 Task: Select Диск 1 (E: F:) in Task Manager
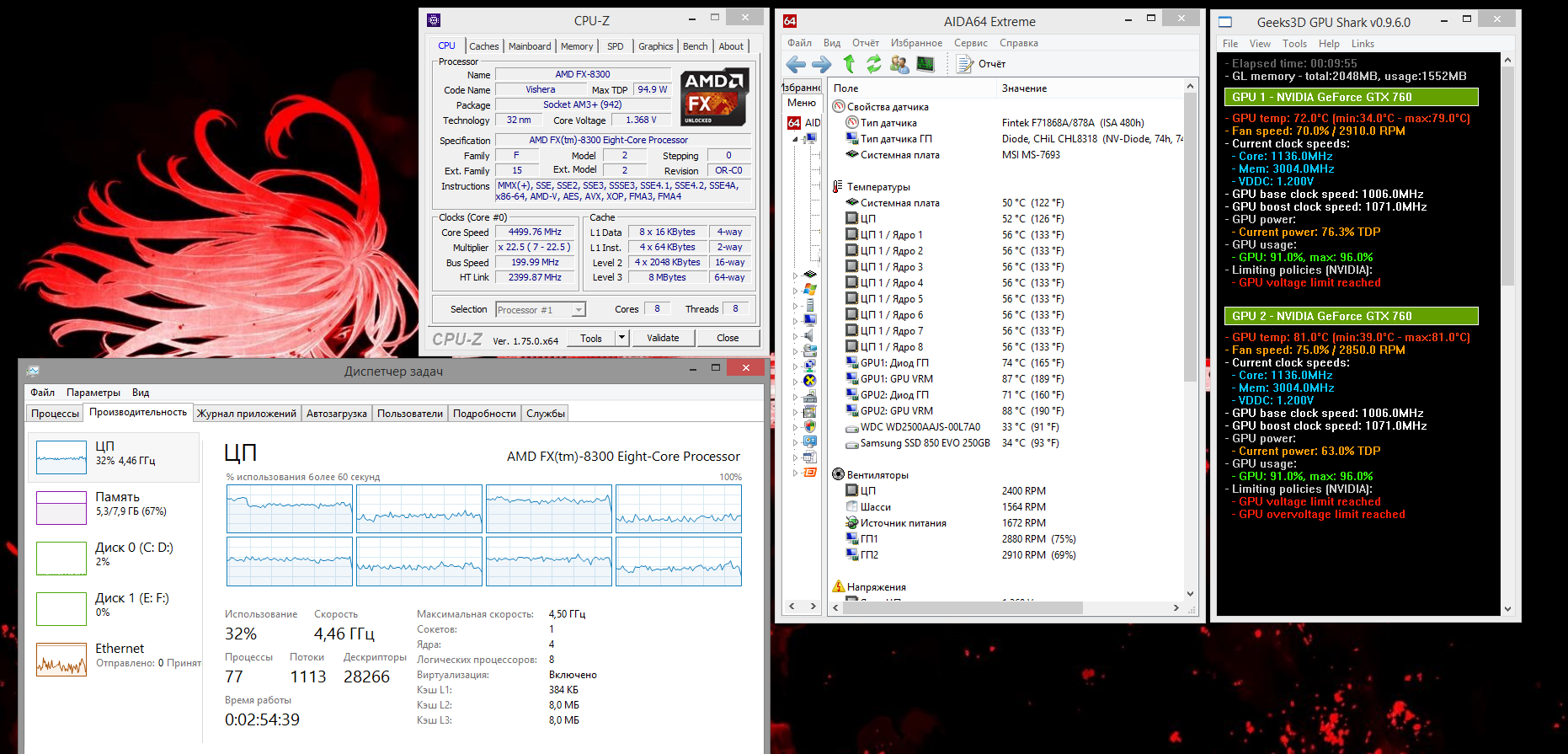click(x=115, y=609)
